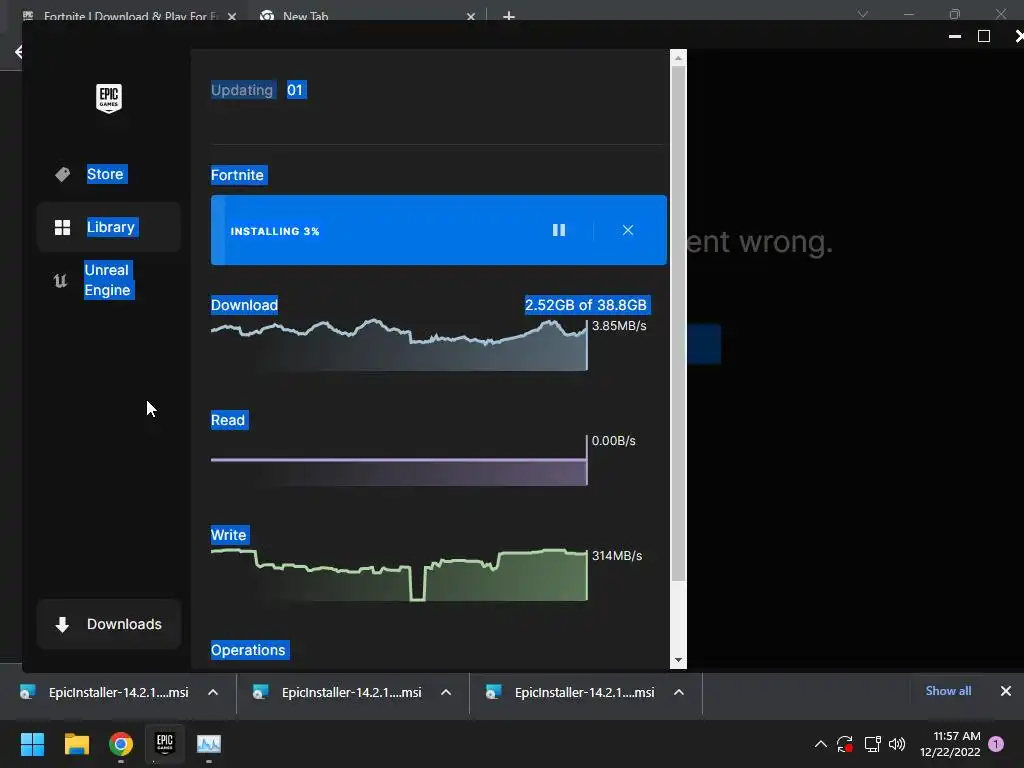Click the Downloads arrow icon

pos(62,625)
